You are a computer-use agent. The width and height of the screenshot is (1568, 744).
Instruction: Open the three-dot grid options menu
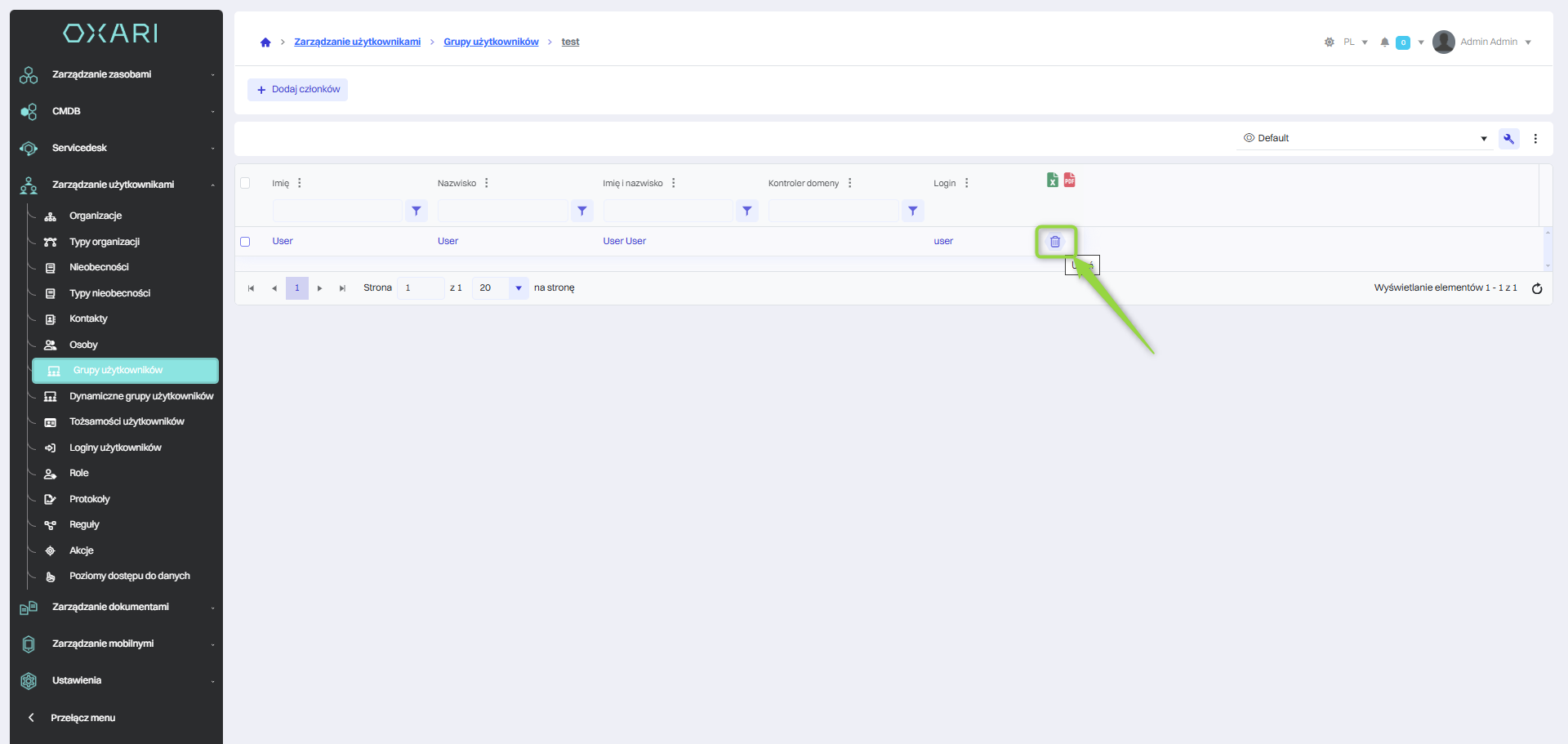click(1535, 139)
